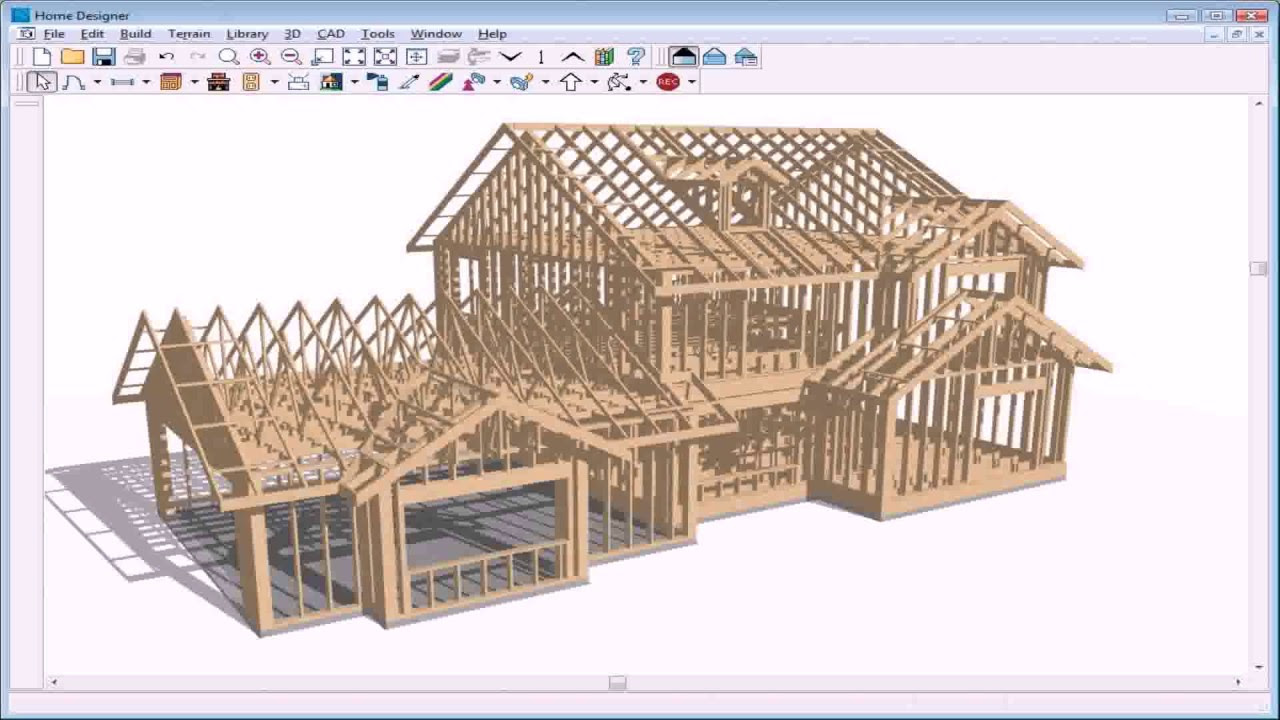Expand the house picture tool dropdown arrow
Viewport: 1280px width, 720px height.
[354, 82]
